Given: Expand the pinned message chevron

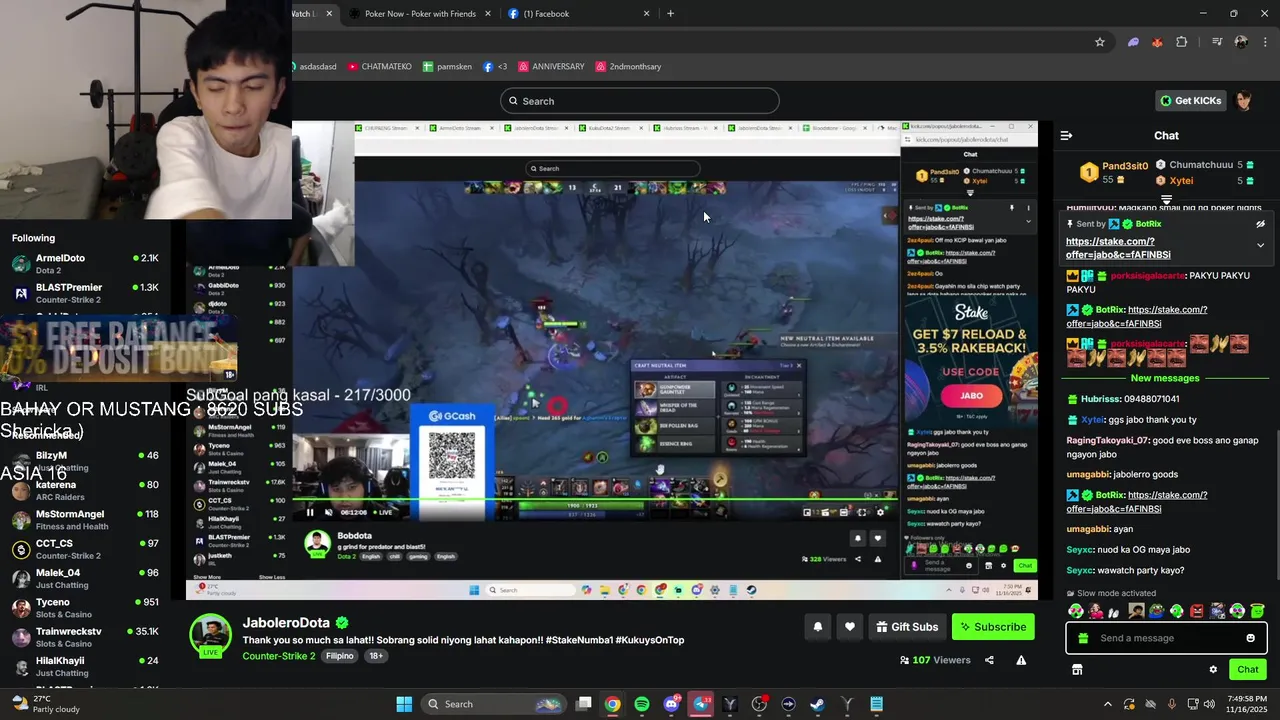Looking at the screenshot, I should click(1260, 245).
